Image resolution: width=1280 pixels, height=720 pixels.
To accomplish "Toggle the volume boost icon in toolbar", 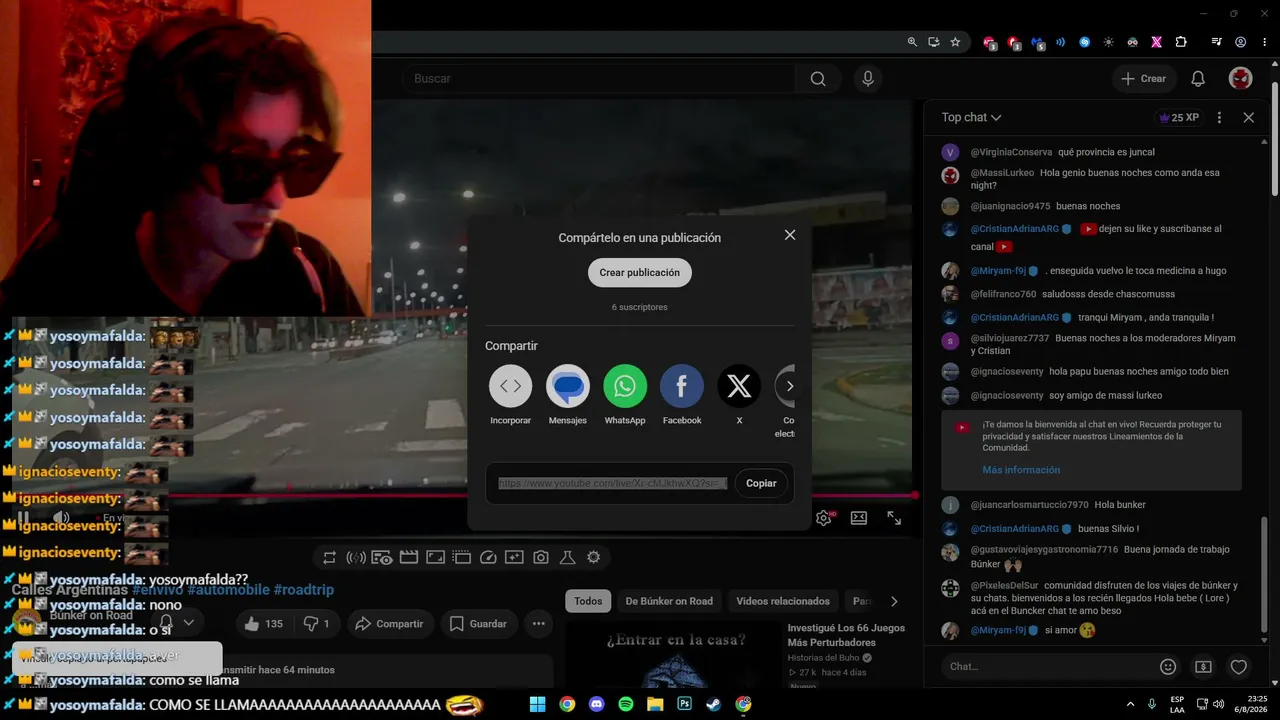I will pyautogui.click(x=356, y=557).
